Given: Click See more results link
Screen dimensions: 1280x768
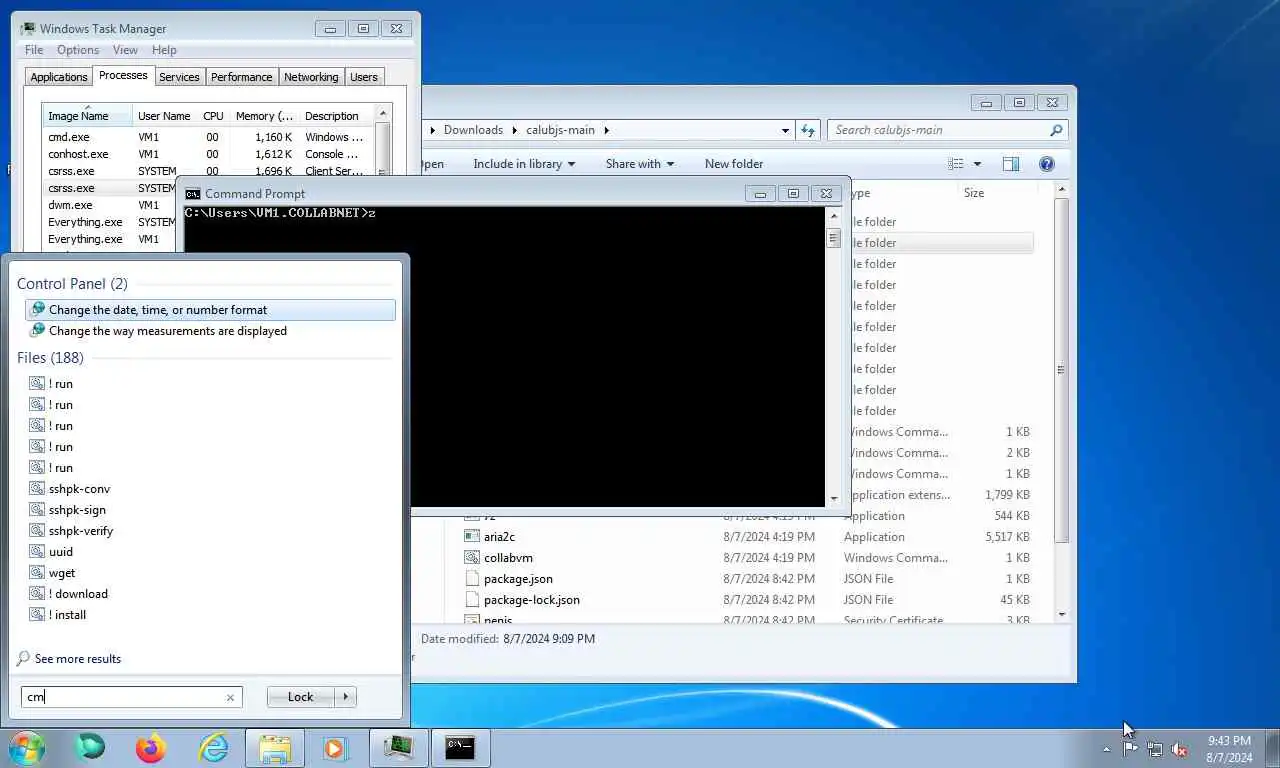Looking at the screenshot, I should tap(77, 659).
